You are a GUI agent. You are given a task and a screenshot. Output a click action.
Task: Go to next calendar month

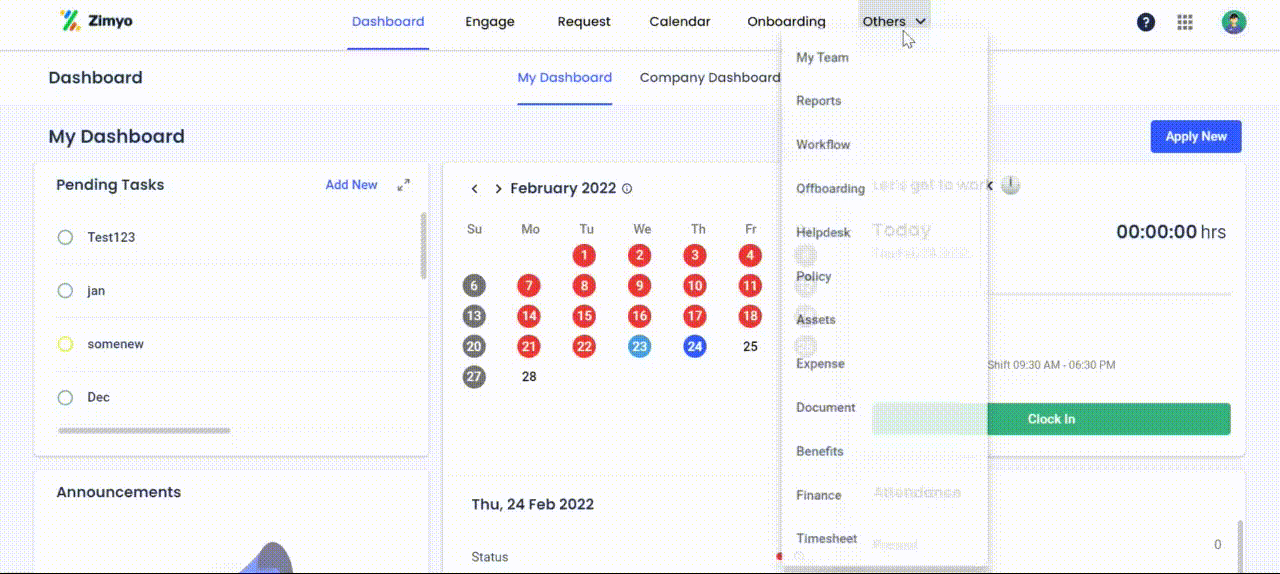[x=498, y=189]
